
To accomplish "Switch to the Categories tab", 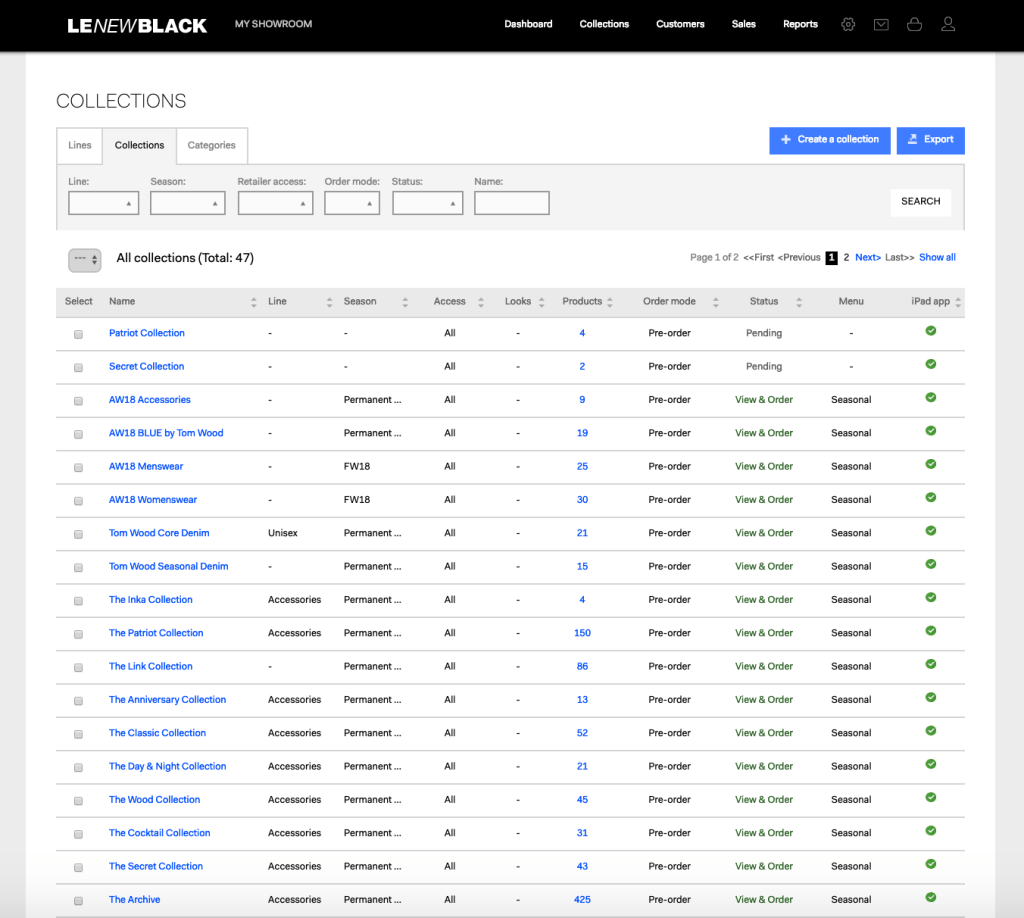I will click(212, 145).
